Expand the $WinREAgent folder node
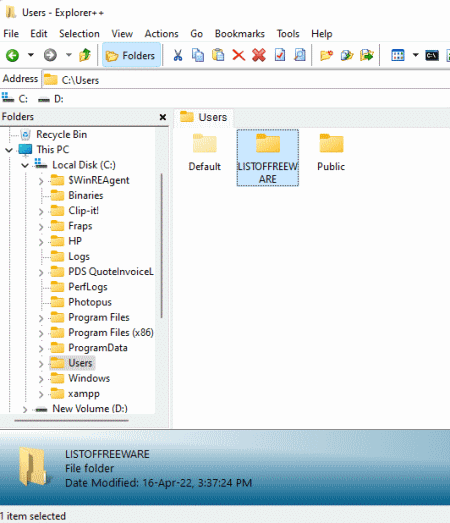This screenshot has height=523, width=450. click(x=41, y=181)
